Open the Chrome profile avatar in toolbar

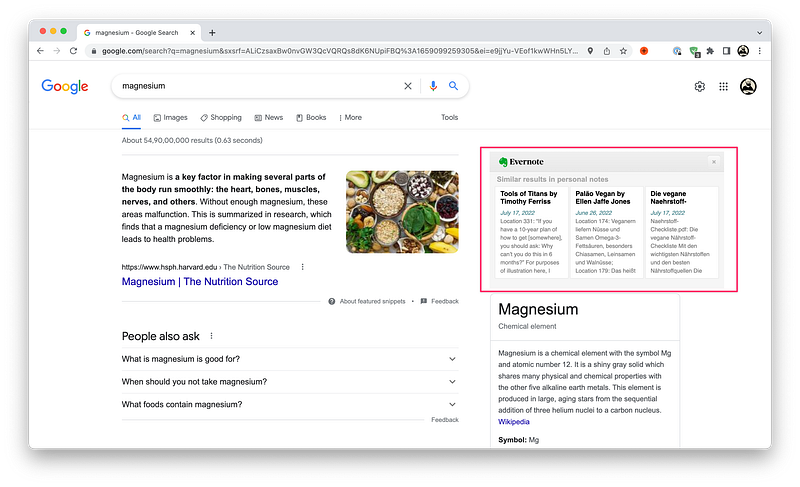coord(743,51)
